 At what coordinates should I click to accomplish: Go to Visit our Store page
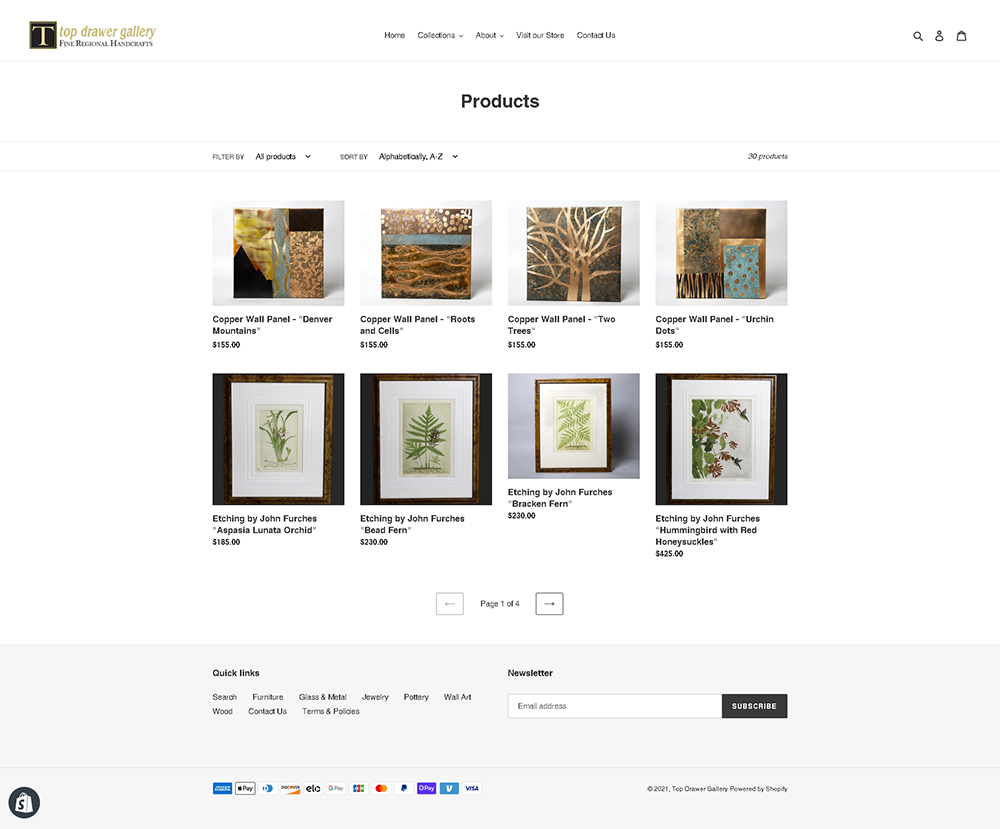tap(540, 35)
